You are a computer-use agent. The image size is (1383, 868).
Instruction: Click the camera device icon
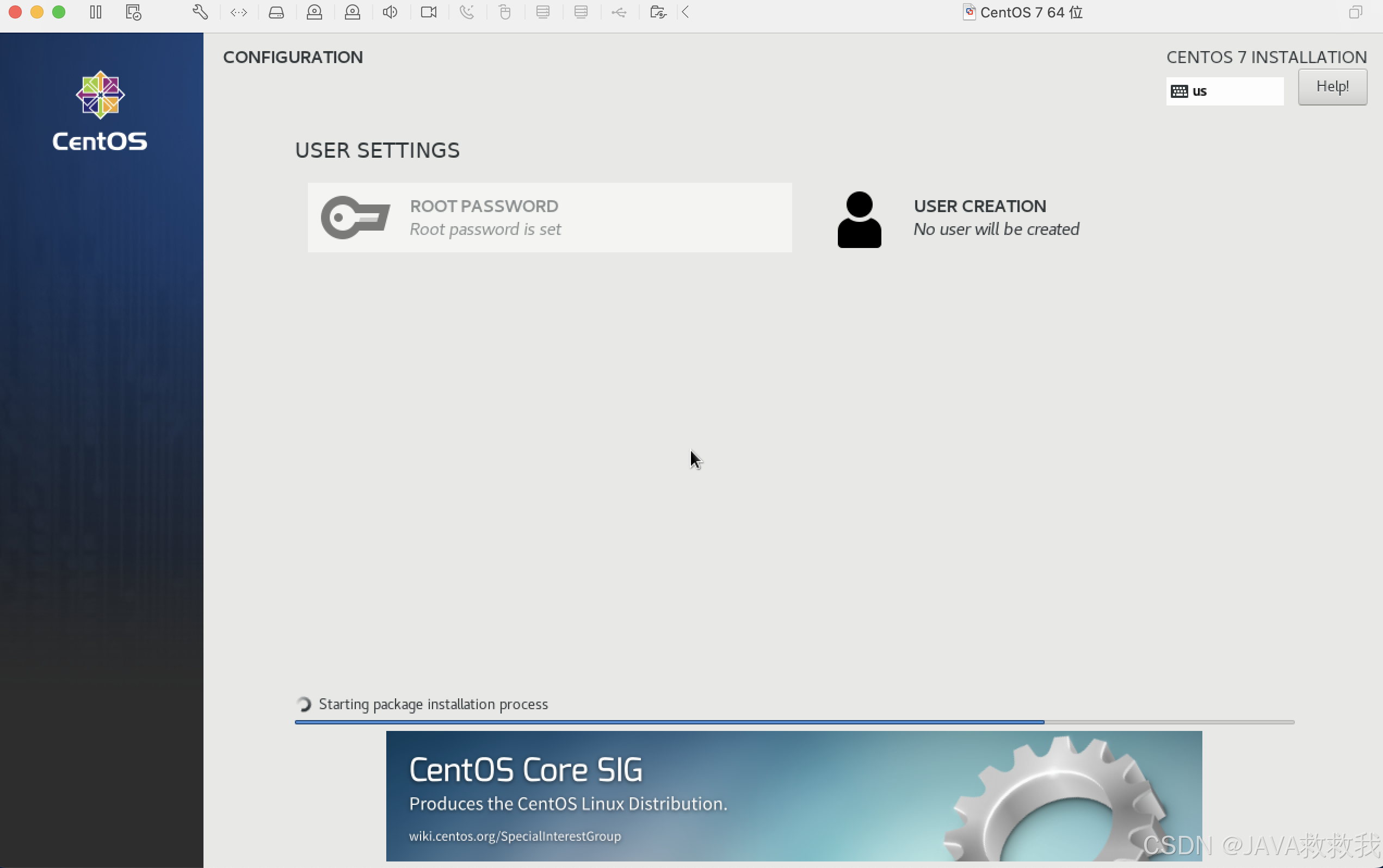[x=429, y=12]
